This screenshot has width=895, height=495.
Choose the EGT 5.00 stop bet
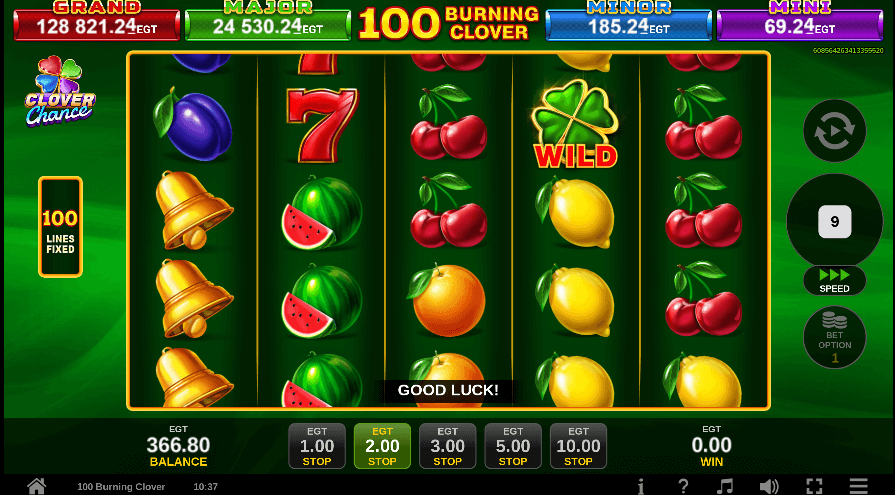(513, 446)
